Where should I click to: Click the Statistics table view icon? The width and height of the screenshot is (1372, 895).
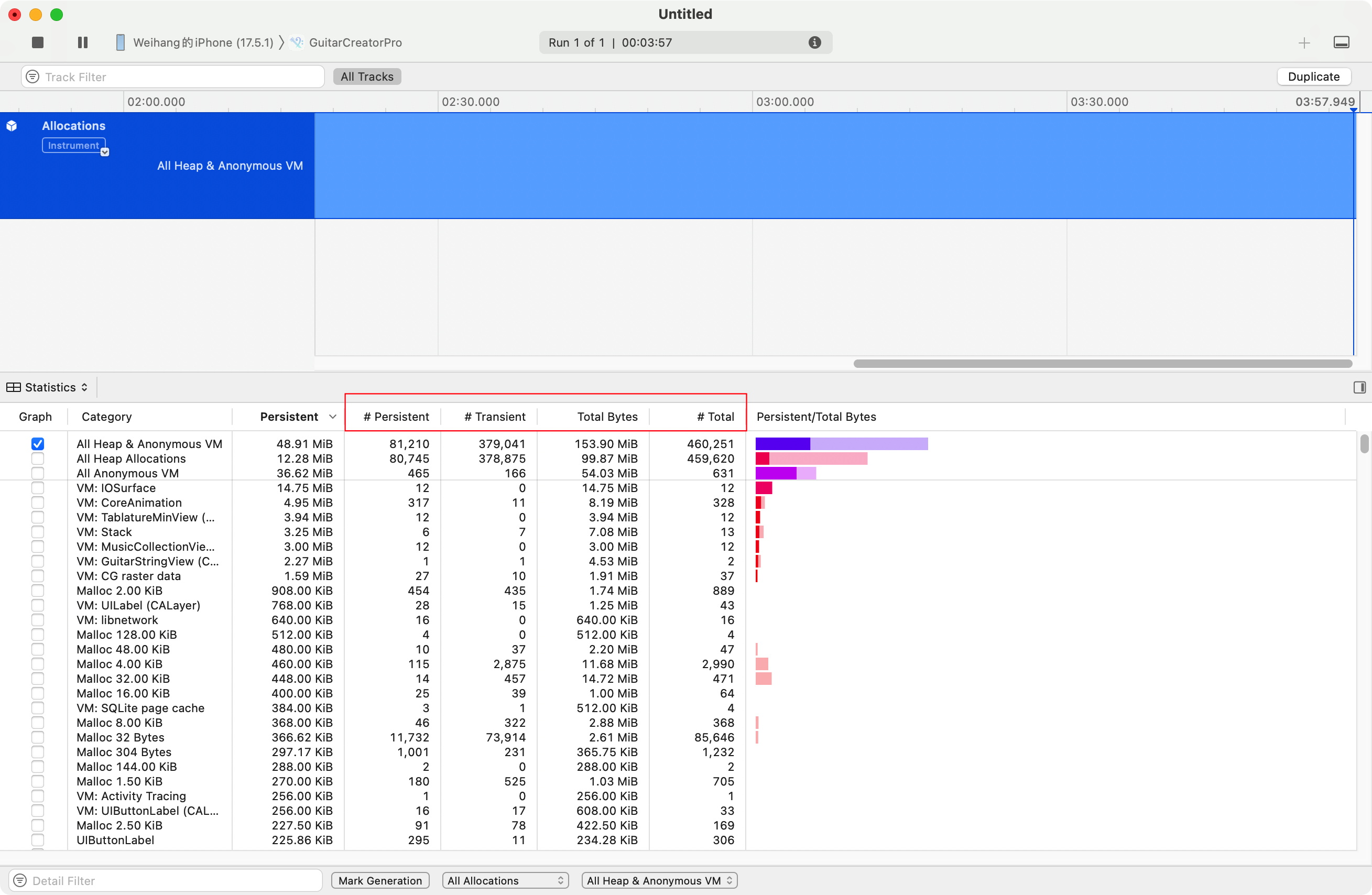click(x=13, y=387)
